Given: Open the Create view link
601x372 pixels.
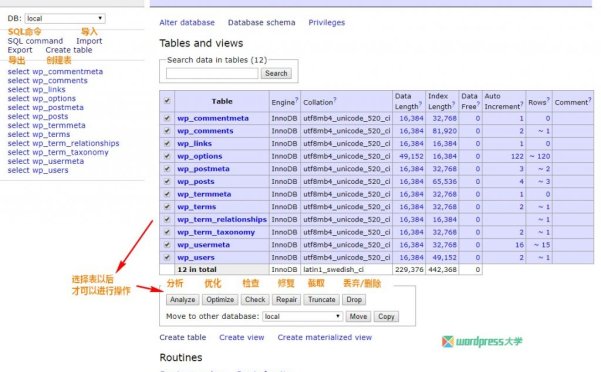Looking at the screenshot, I should (241, 338).
